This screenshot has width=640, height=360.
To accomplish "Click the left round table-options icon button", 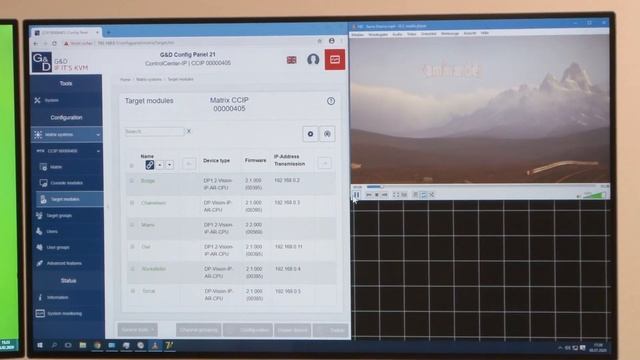I will point(310,134).
